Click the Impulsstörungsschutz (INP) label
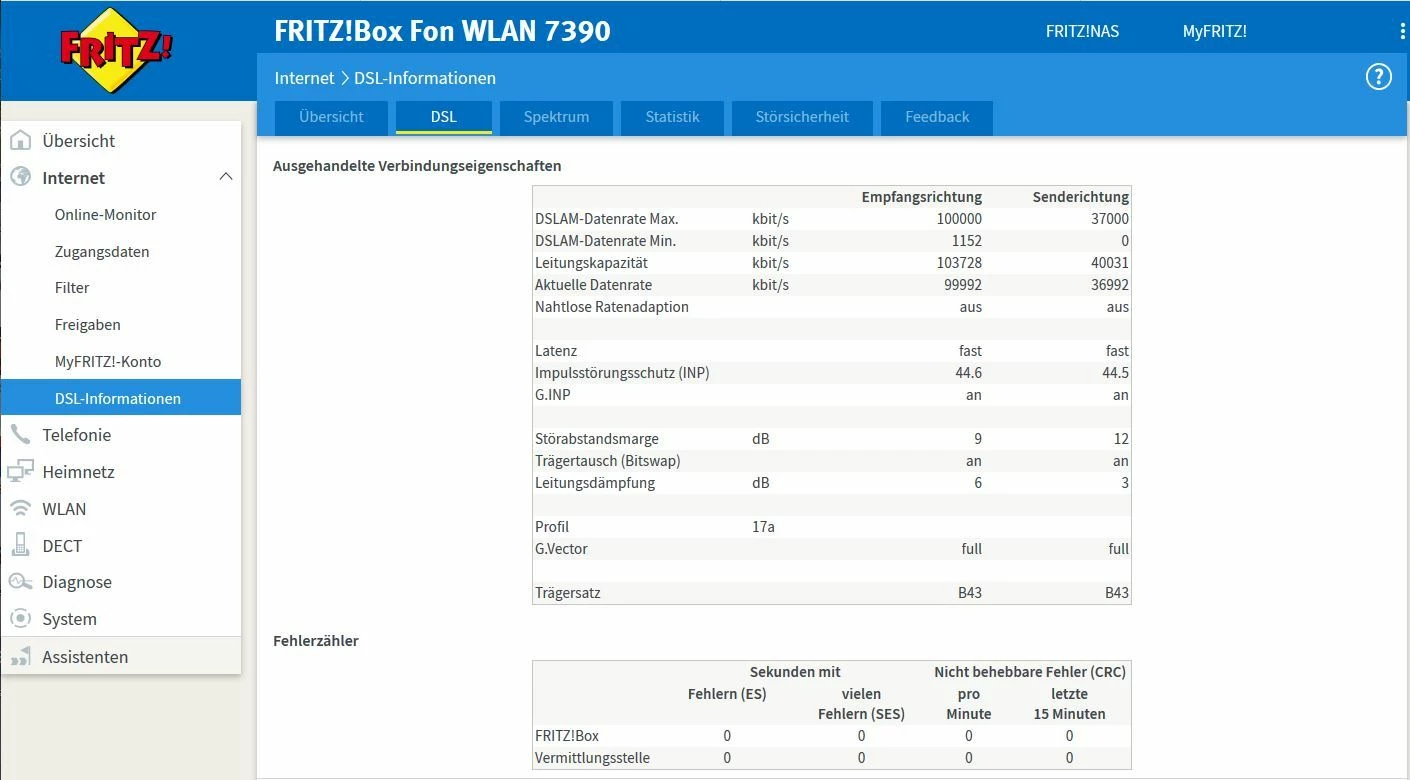 (622, 373)
